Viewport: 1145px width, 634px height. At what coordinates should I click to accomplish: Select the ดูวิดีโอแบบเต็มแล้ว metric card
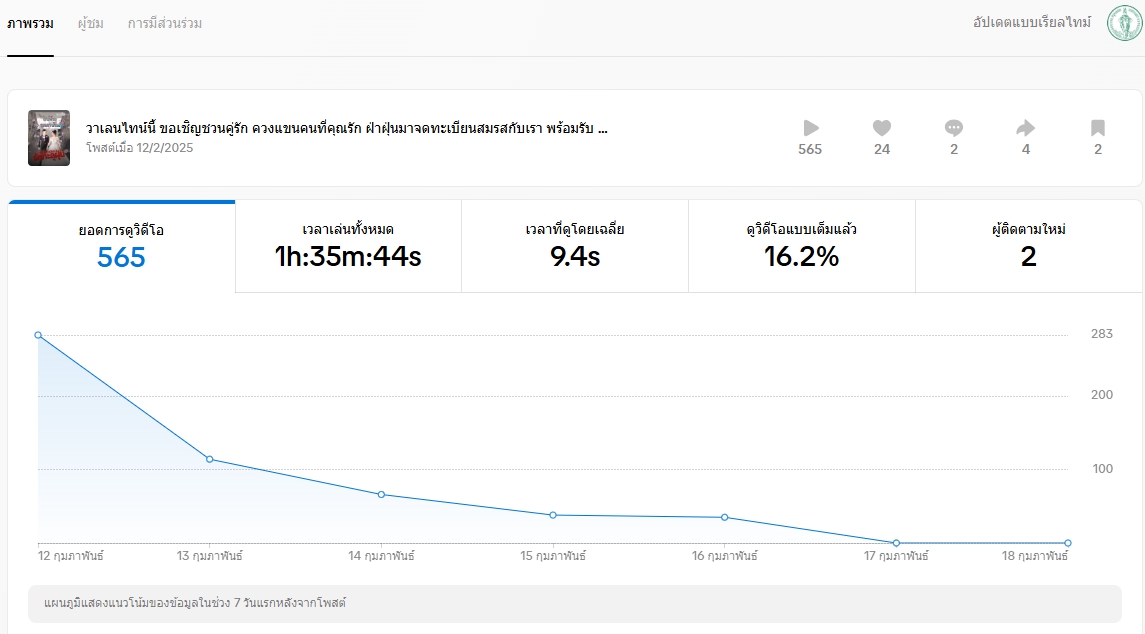pyautogui.click(x=801, y=246)
